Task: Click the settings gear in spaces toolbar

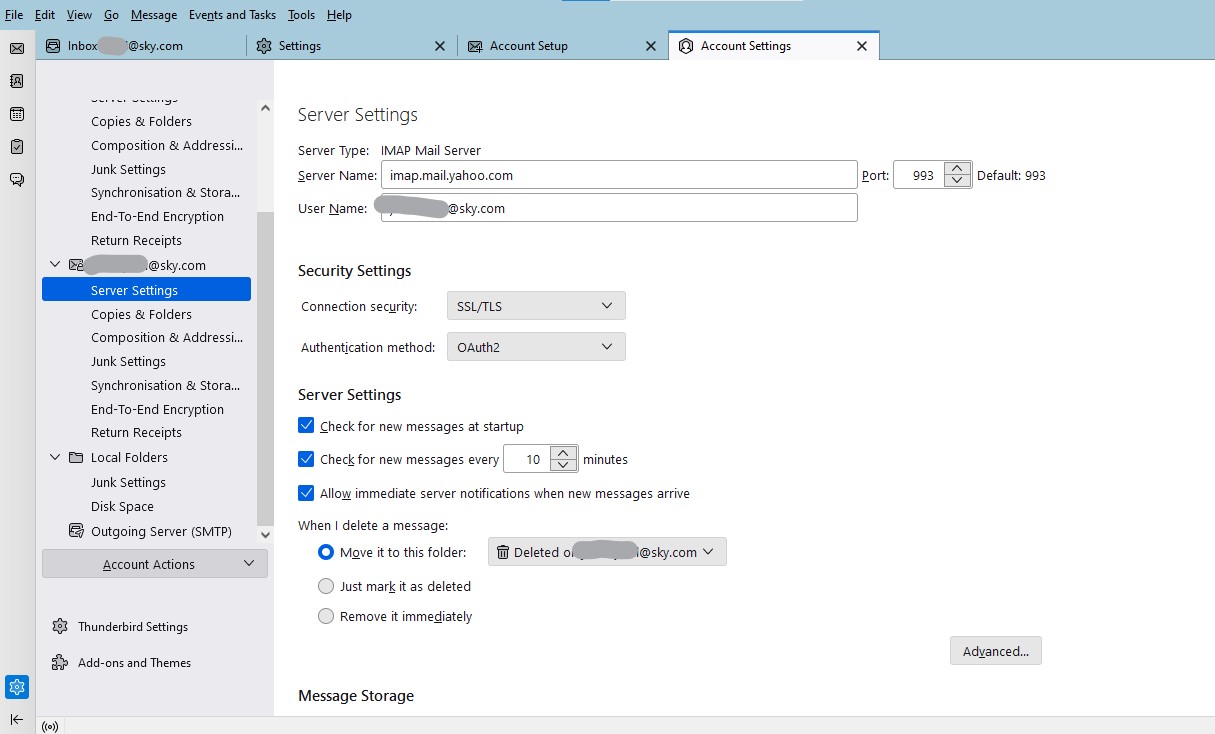Action: coord(17,687)
